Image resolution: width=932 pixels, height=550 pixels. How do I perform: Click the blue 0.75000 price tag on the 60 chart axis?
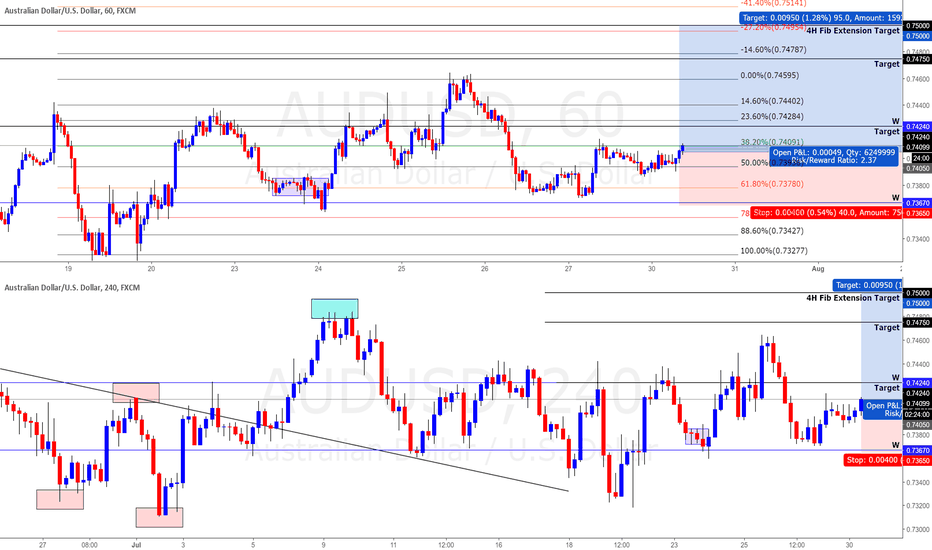coord(917,36)
